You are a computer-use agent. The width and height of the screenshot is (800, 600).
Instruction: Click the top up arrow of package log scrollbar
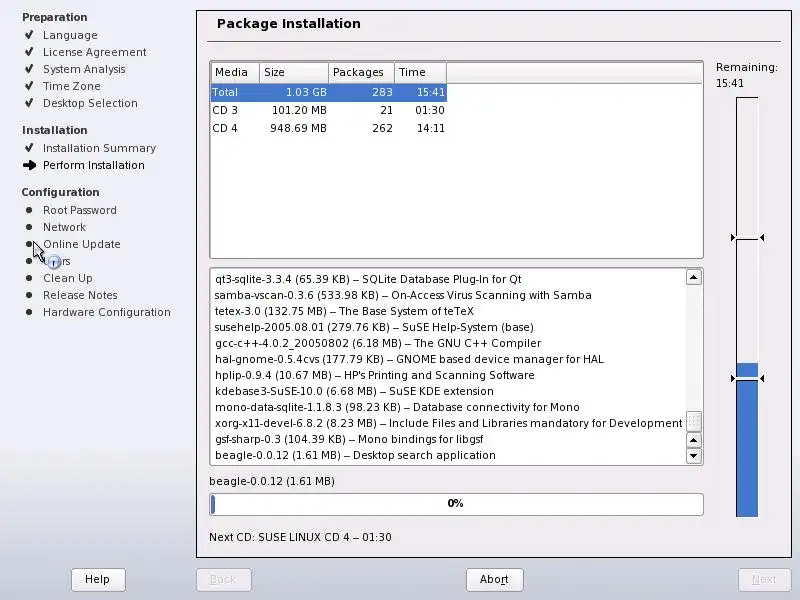tap(693, 278)
